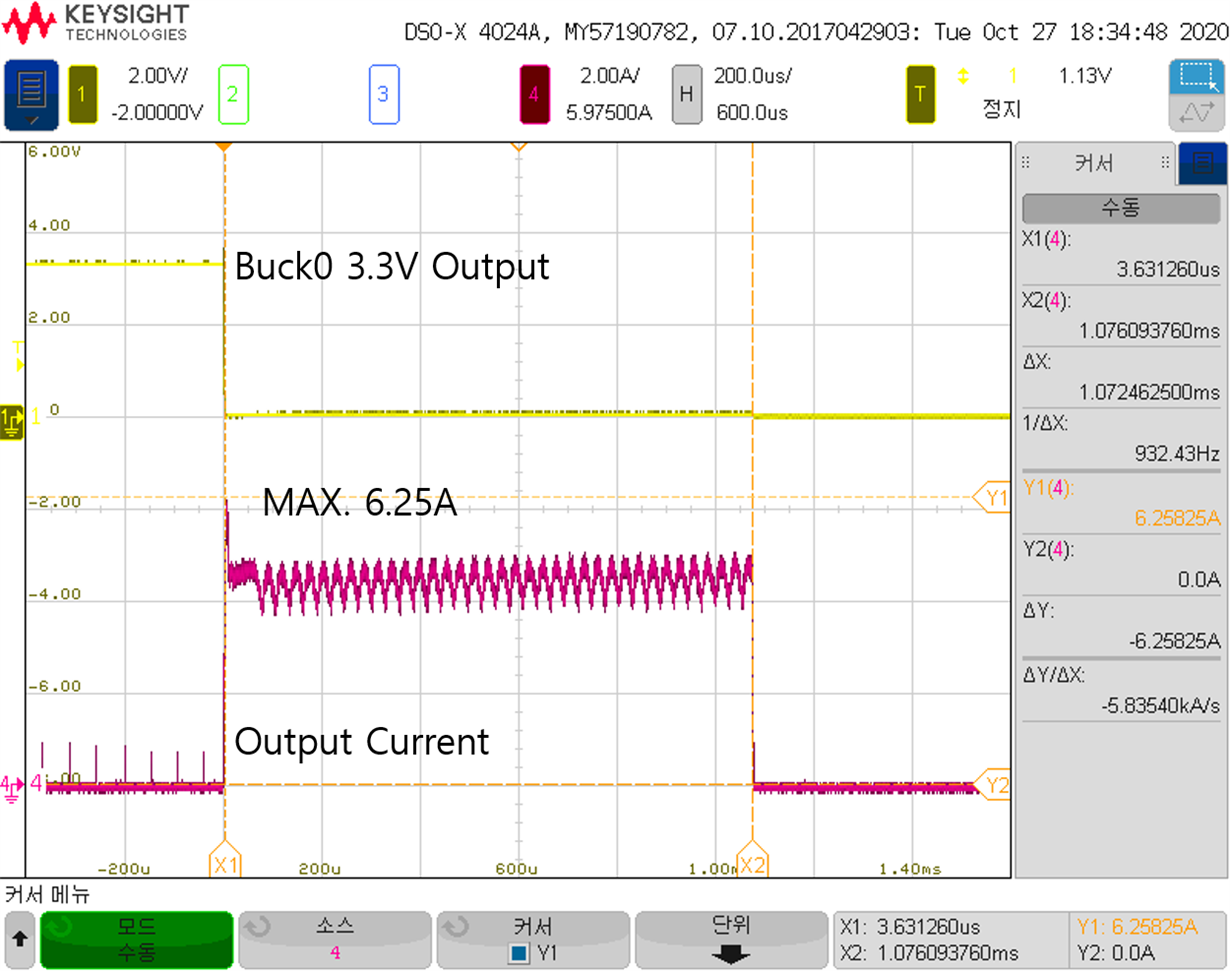Select the Y2 cursor flag on right edge

993,785
